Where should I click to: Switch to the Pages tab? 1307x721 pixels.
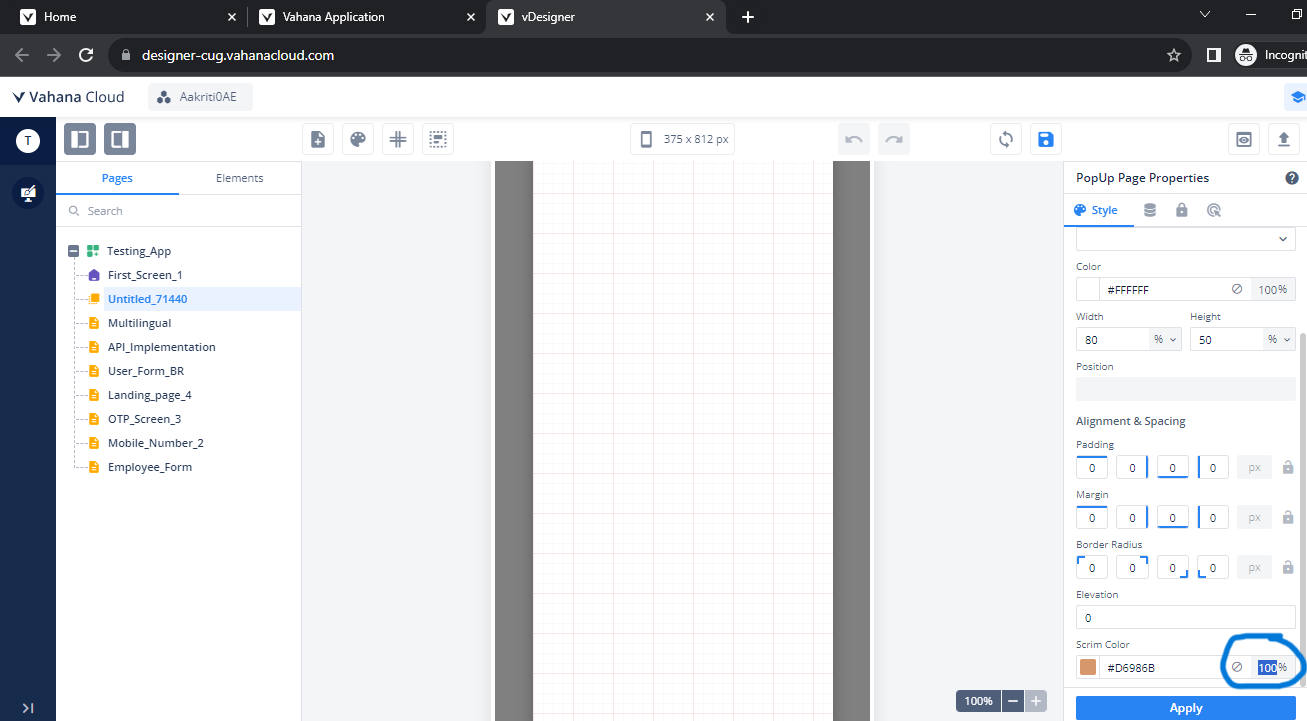117,178
